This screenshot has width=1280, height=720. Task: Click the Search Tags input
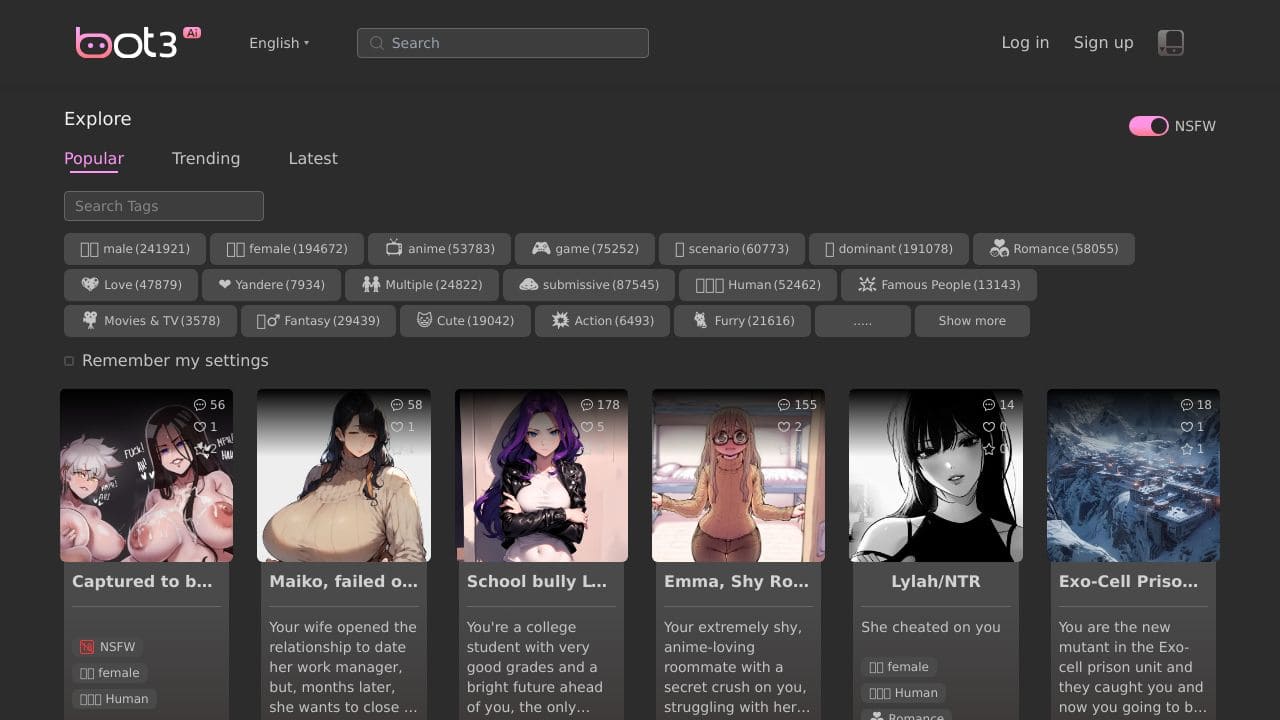pos(164,206)
